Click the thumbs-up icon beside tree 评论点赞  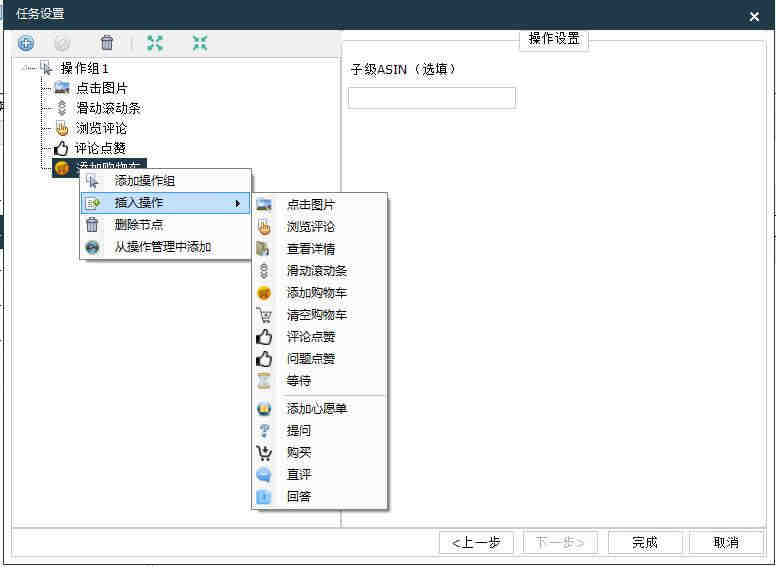[x=61, y=148]
